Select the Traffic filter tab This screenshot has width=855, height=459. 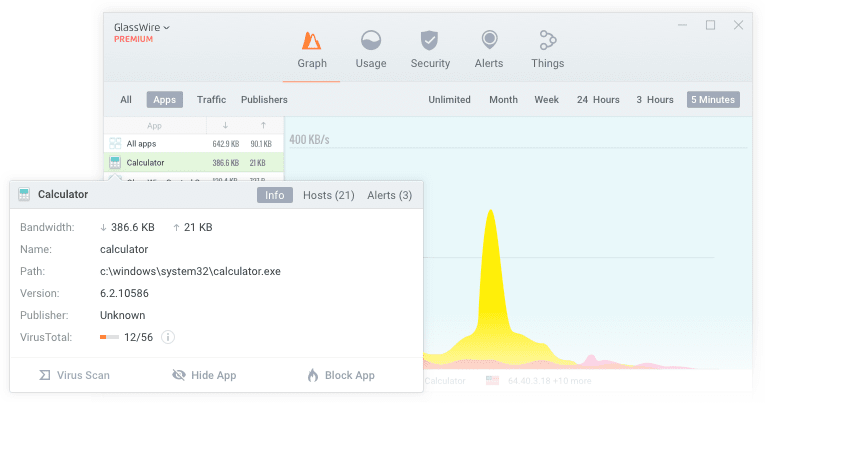(212, 100)
